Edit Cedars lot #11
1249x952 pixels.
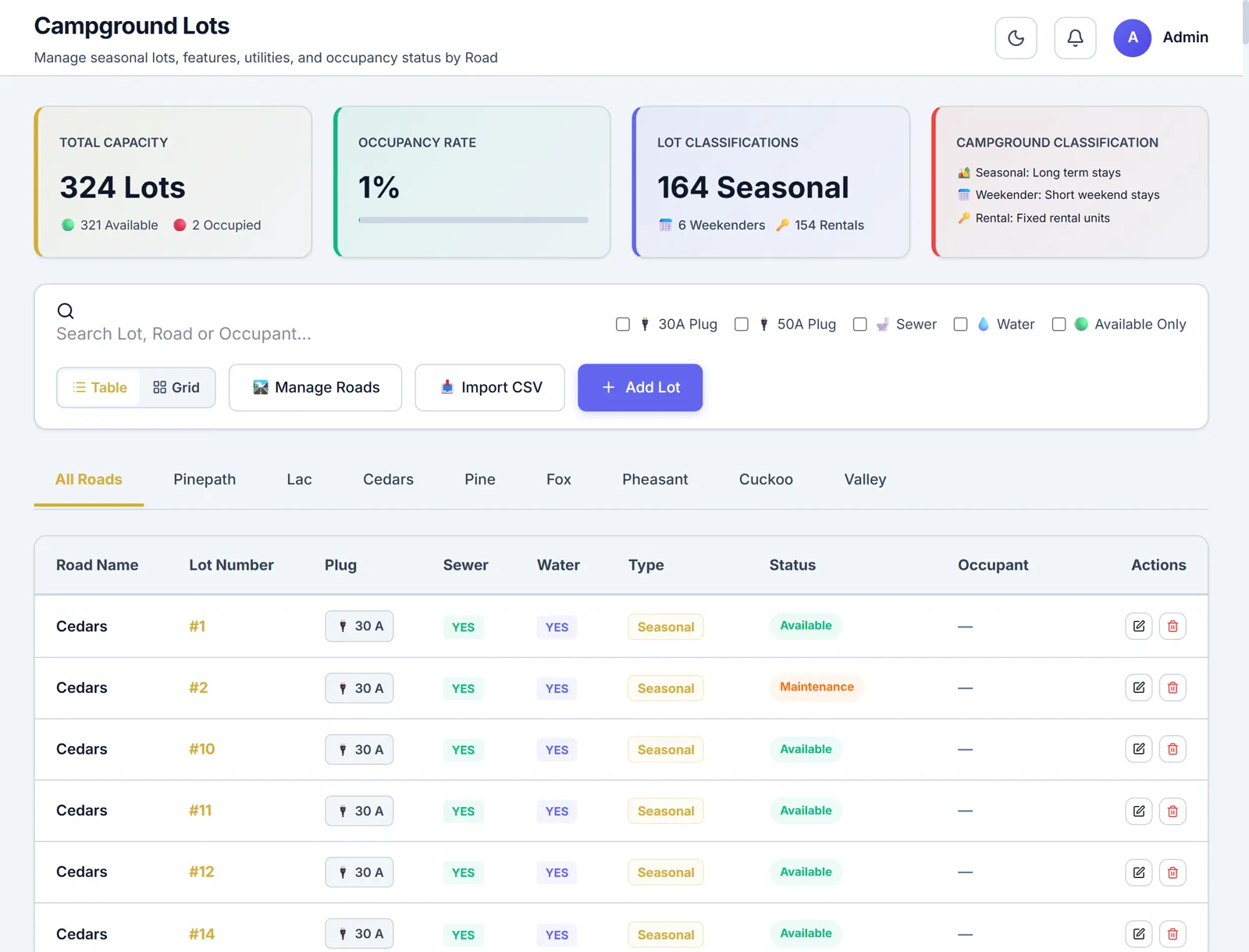tap(1139, 811)
